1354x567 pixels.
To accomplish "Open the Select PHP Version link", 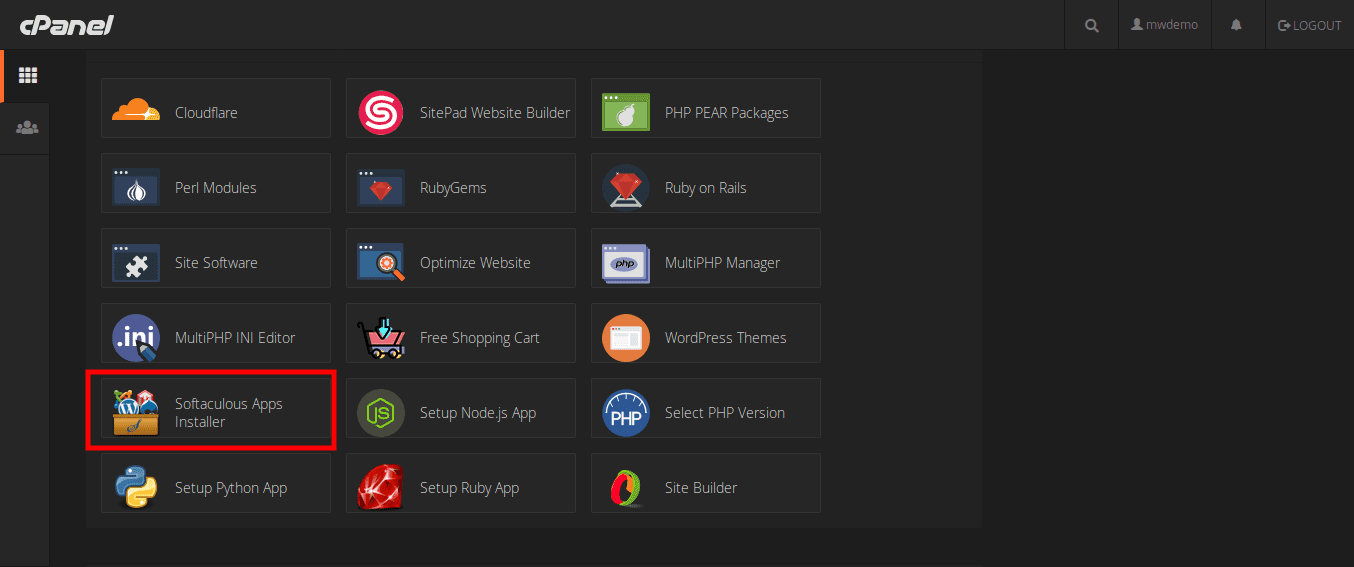I will (x=725, y=413).
